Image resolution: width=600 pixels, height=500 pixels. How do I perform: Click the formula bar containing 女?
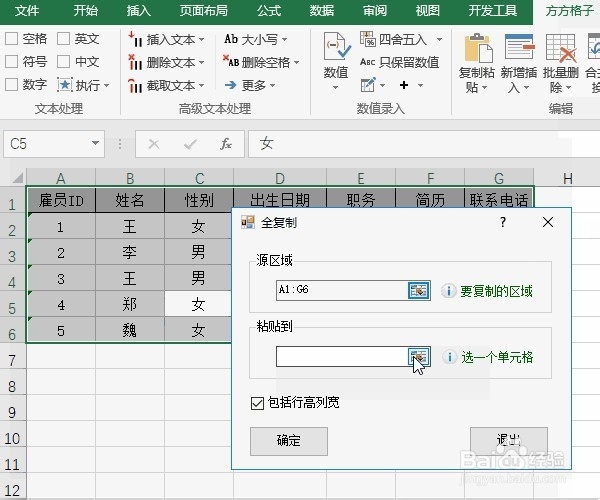(424, 144)
